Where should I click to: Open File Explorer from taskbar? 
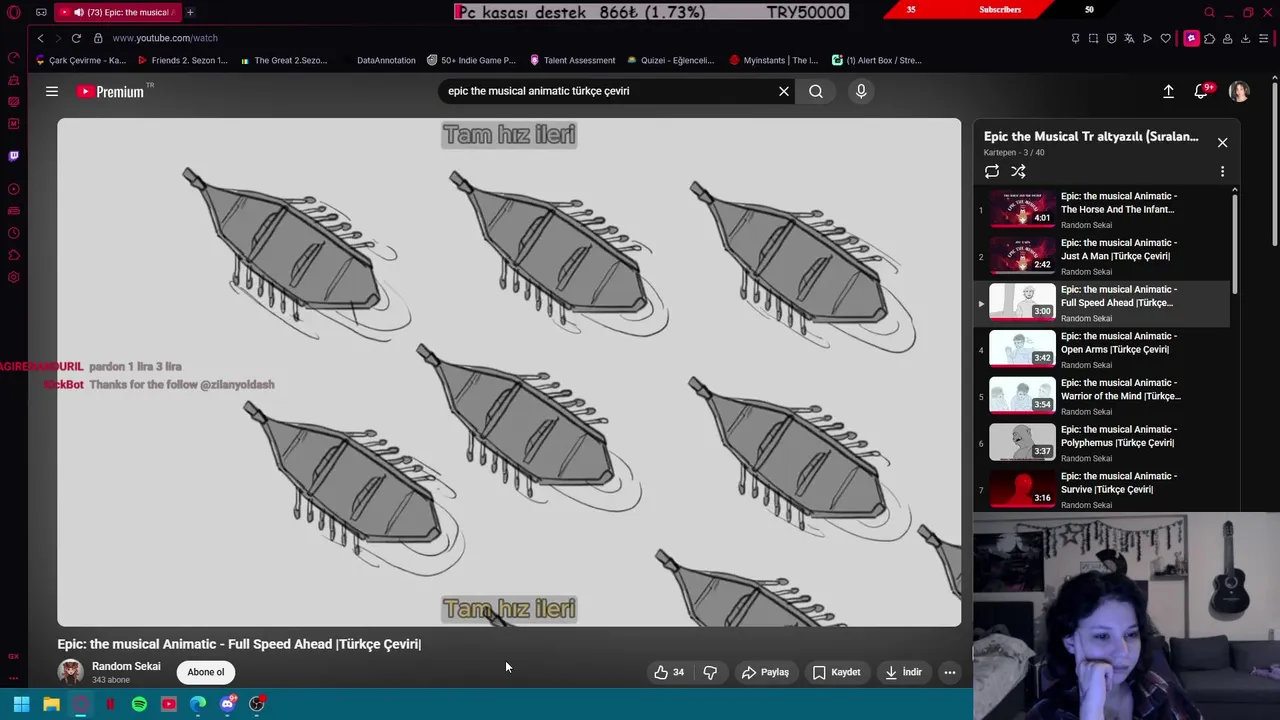(x=51, y=704)
